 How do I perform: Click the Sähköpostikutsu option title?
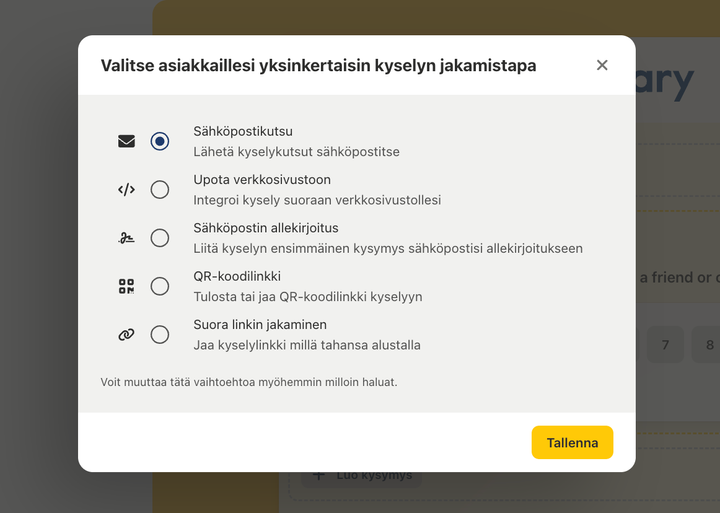tap(243, 131)
